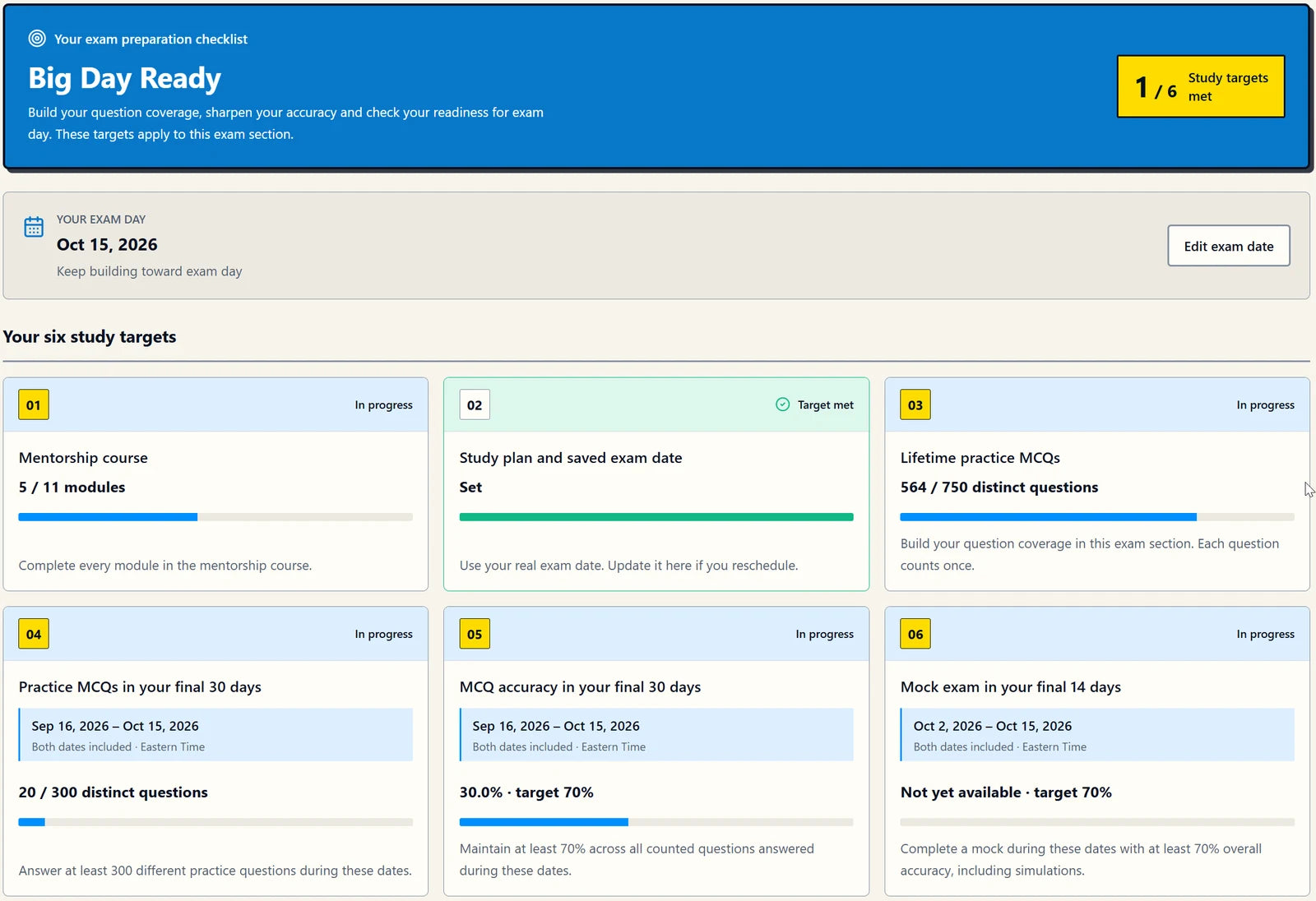
Task: Click the Lifetime practice MCQs title
Action: point(980,458)
